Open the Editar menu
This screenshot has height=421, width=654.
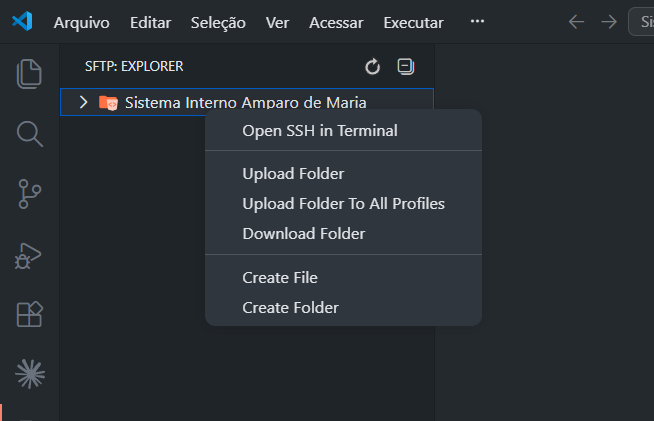click(151, 23)
